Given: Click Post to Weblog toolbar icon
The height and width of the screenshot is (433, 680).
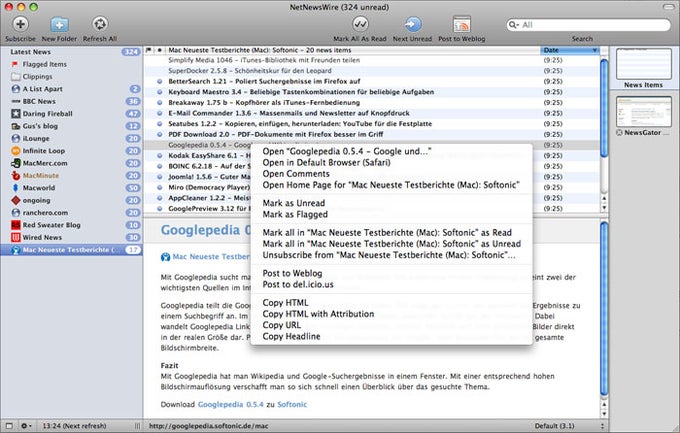Looking at the screenshot, I should coord(461,24).
